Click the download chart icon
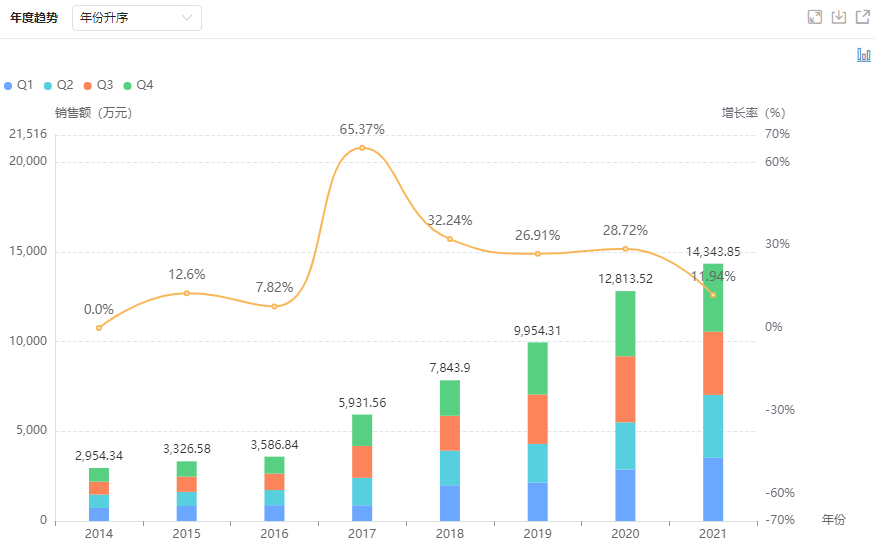The image size is (874, 546). pyautogui.click(x=839, y=17)
